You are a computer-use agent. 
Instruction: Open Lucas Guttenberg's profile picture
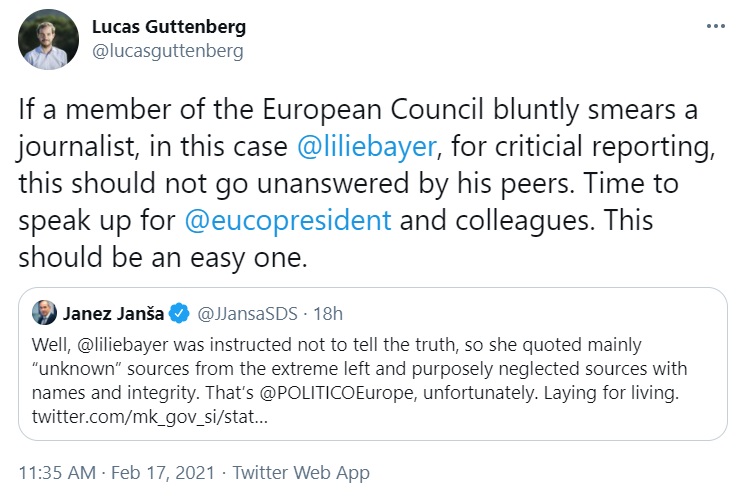tap(49, 38)
